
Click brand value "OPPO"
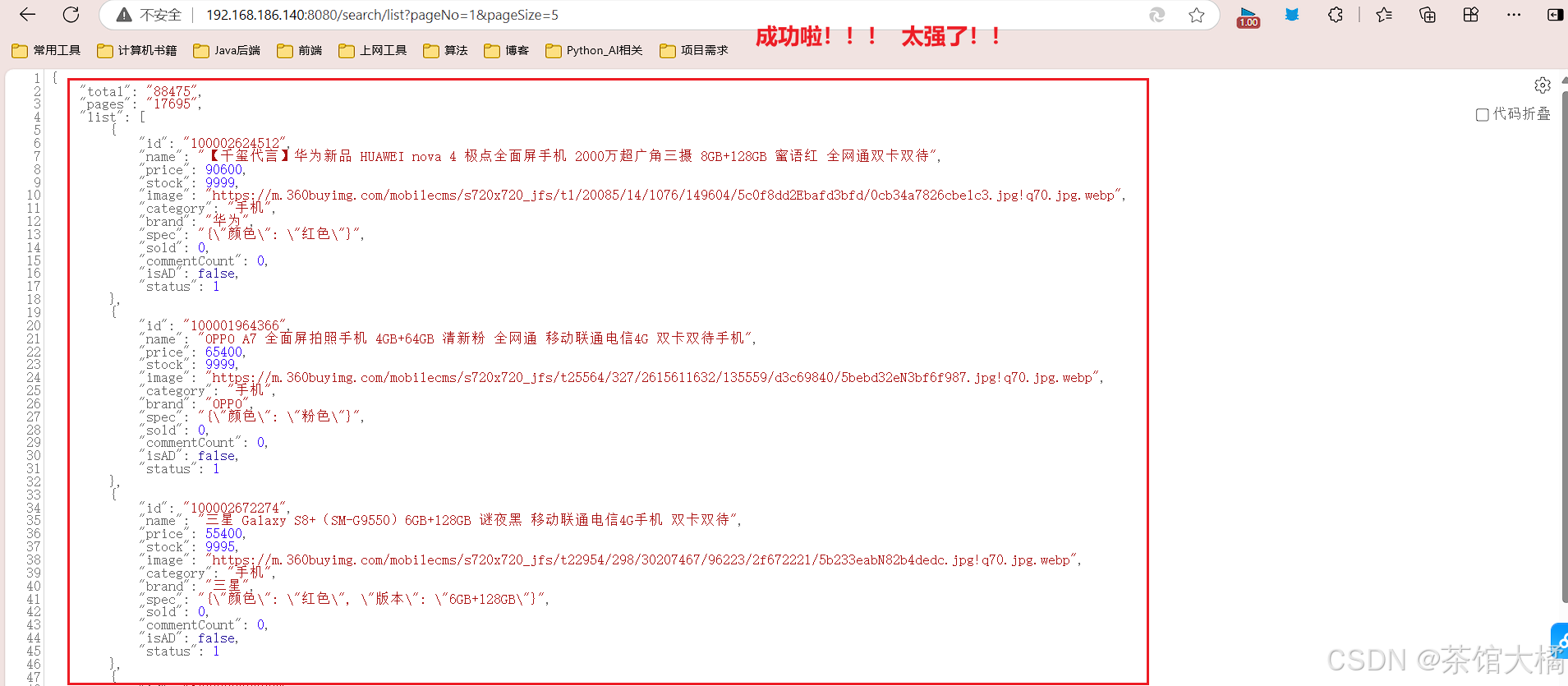click(x=229, y=404)
